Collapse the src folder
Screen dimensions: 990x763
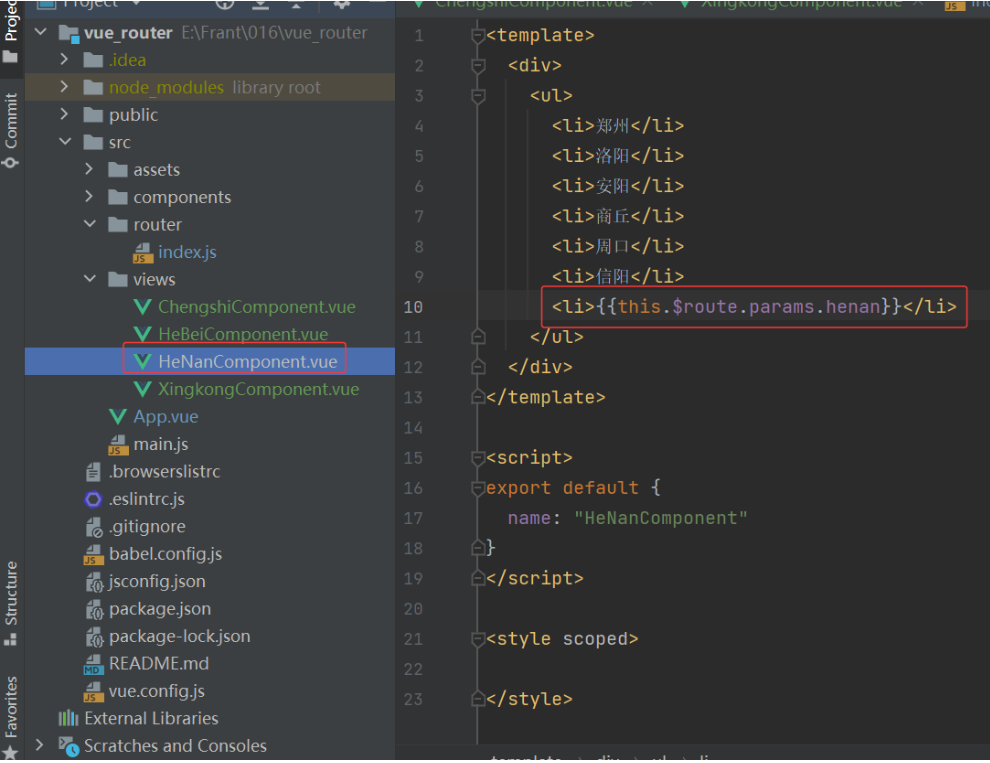65,141
